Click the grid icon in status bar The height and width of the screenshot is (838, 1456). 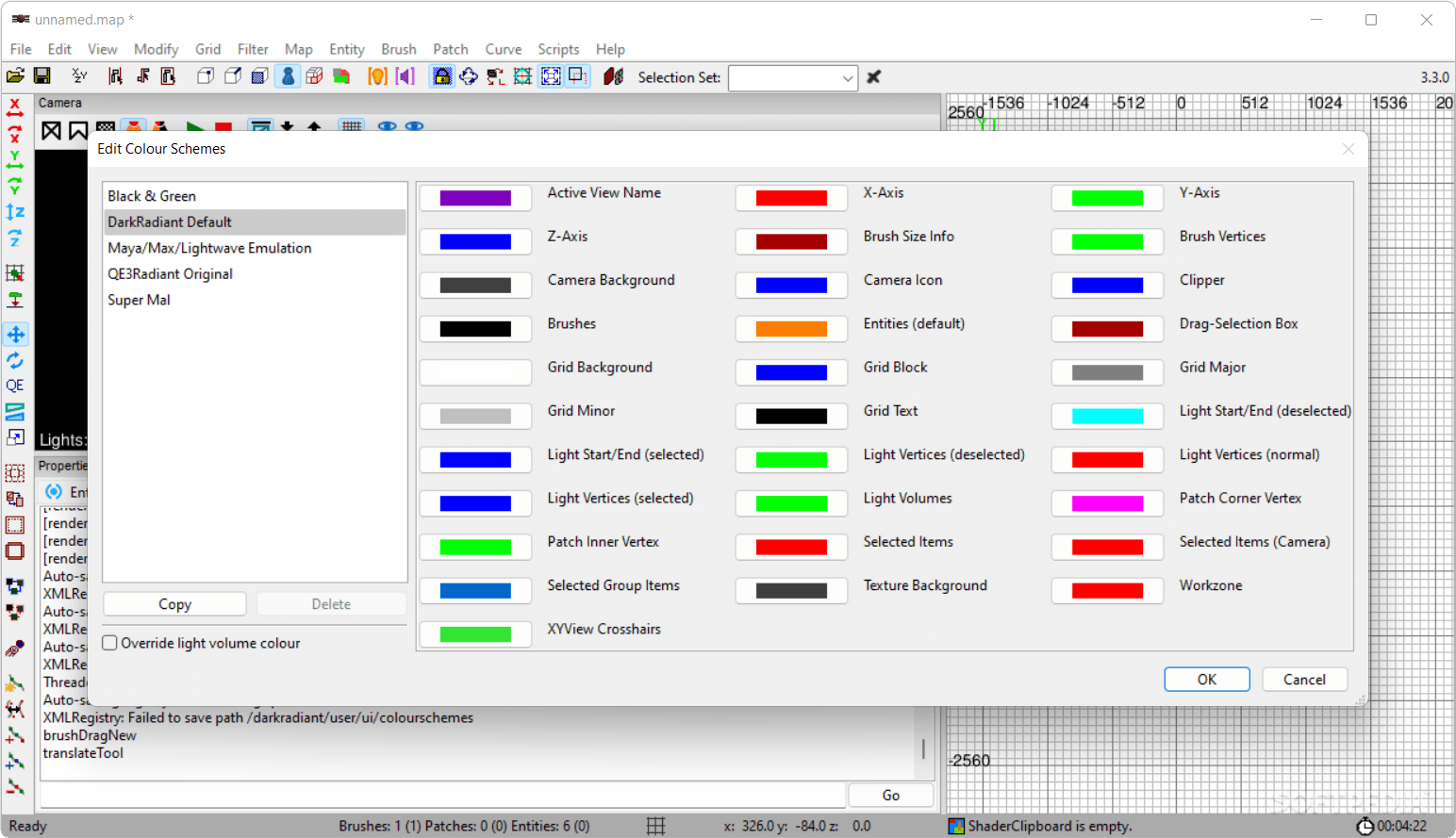point(656,826)
